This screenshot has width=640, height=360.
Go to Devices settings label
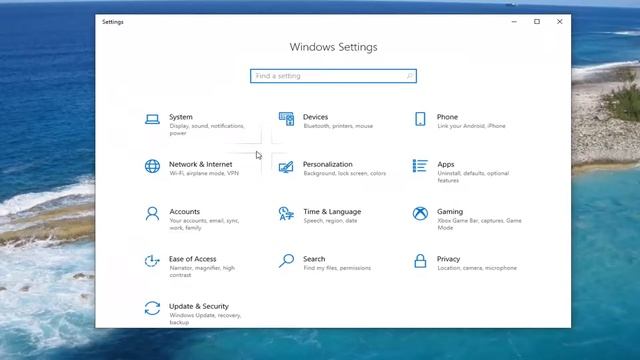click(x=316, y=117)
